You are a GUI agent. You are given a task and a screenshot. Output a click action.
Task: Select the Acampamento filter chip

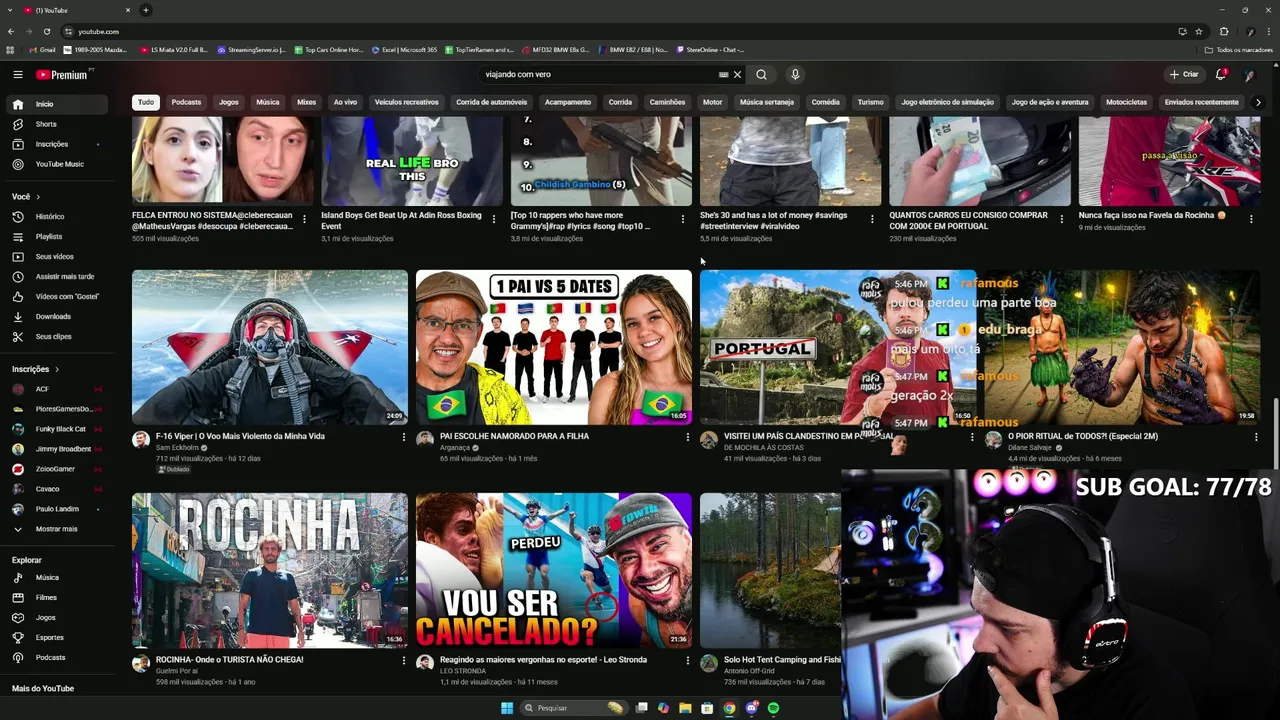click(568, 102)
